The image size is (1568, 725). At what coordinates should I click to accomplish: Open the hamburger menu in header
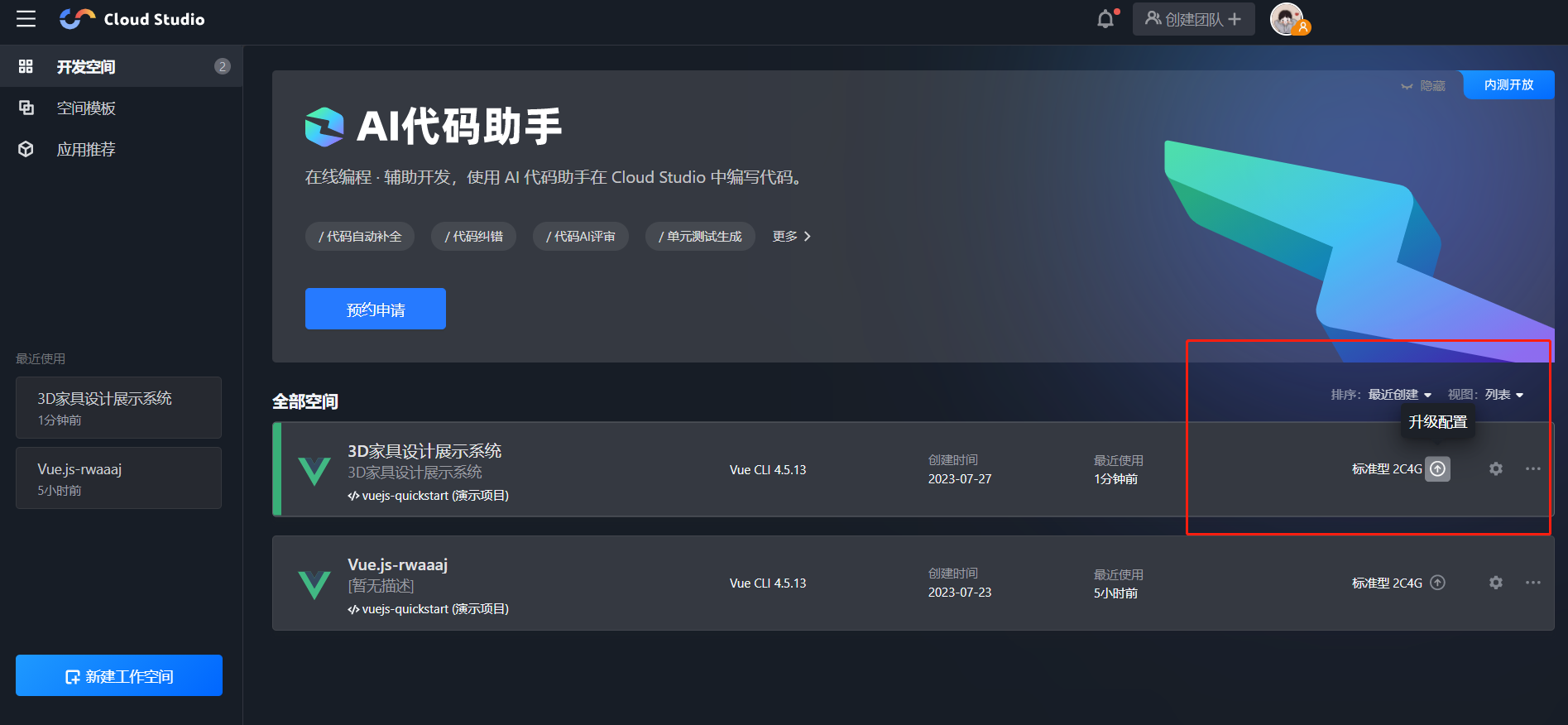click(26, 19)
